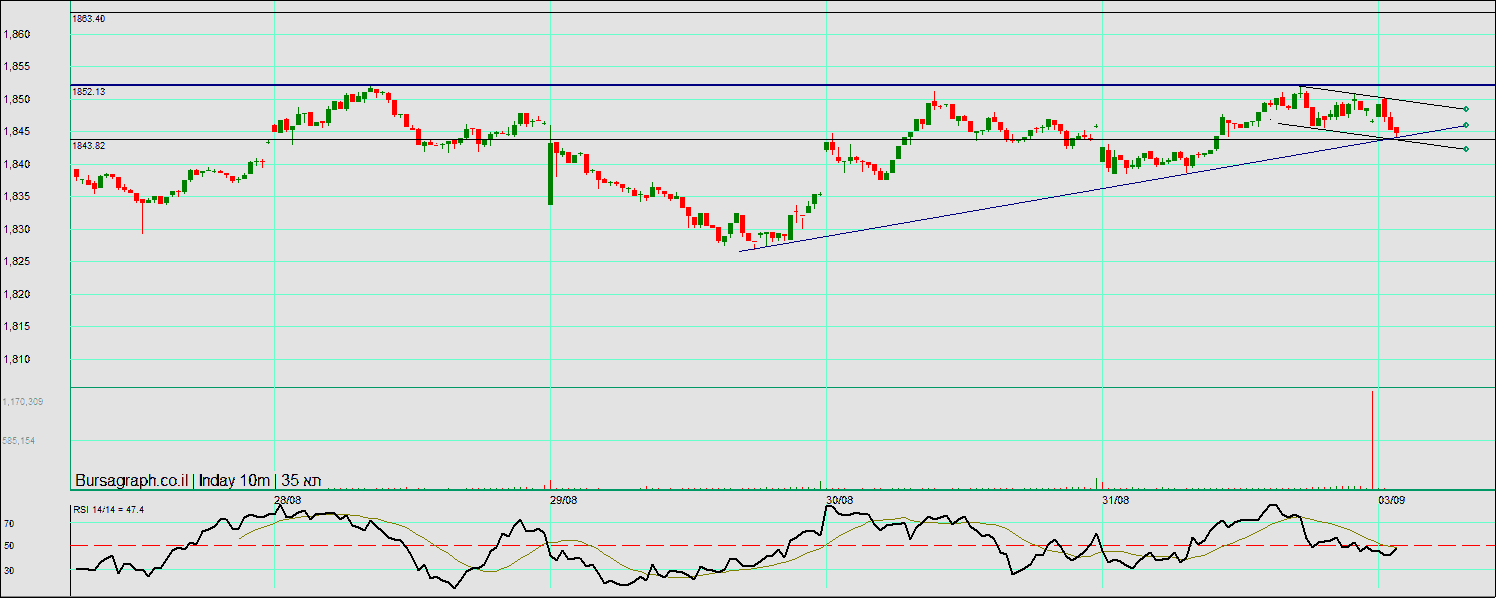Click the tall red volume spike bar
Viewport: 1496px width, 598px height.
point(1372,438)
